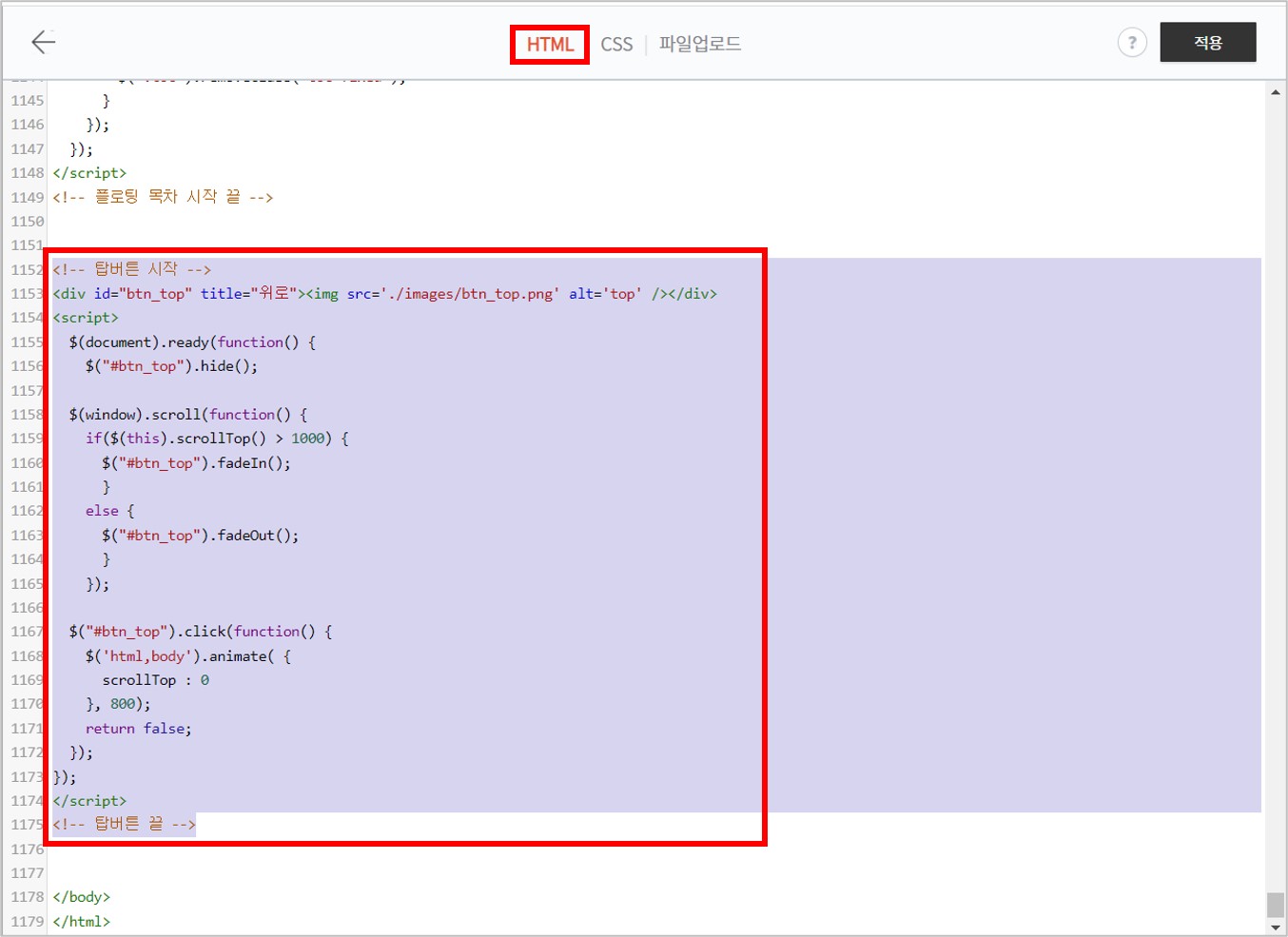
Task: Click the scrollTop() > 1000 condition line
Action: 217,439
